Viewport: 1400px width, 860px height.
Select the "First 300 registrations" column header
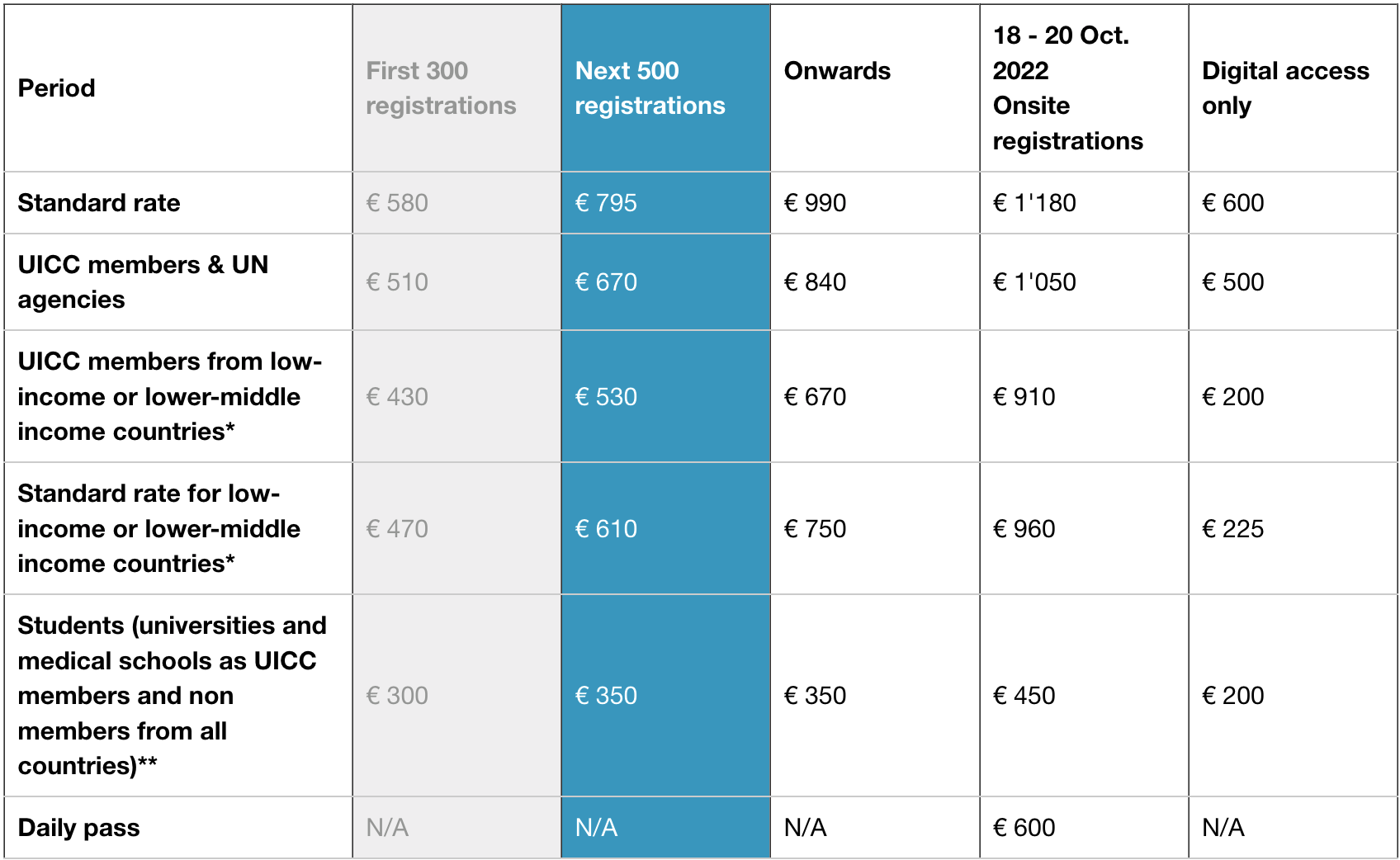pos(441,88)
